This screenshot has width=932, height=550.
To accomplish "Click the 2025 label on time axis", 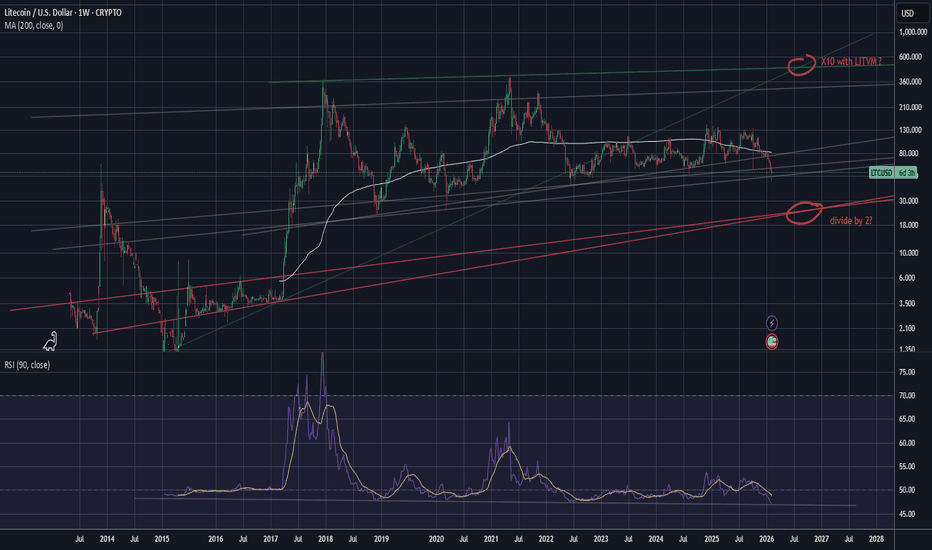I will click(711, 539).
